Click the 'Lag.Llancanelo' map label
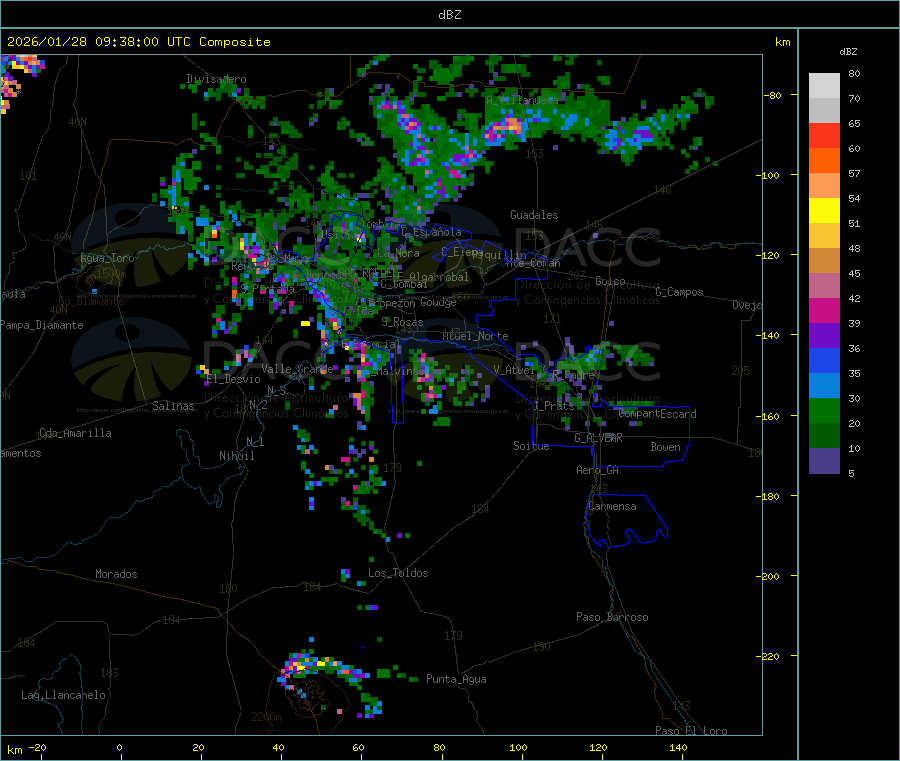This screenshot has width=900, height=761. [x=63, y=695]
